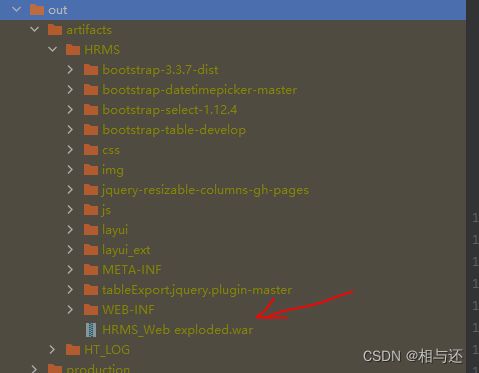The width and height of the screenshot is (479, 373).
Task: Click the artifacts folder icon
Action: tap(55, 30)
